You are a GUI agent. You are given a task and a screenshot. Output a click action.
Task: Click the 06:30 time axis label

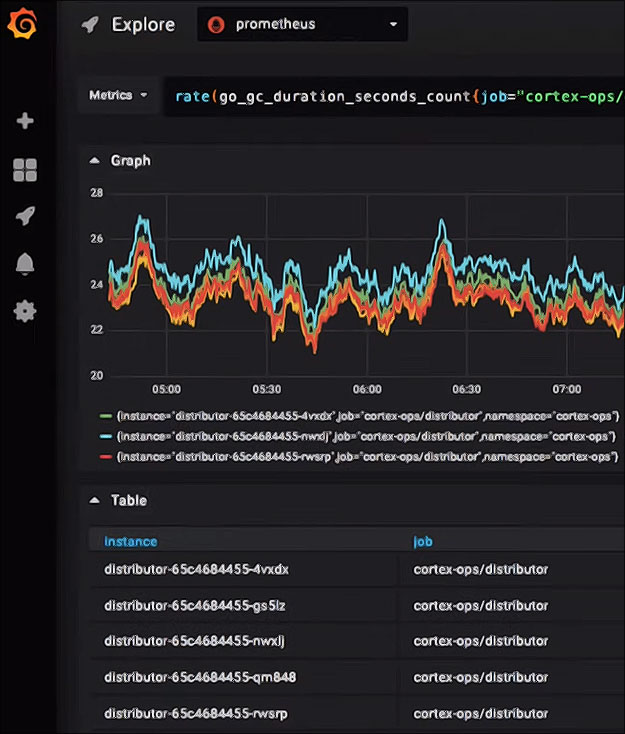tap(466, 389)
